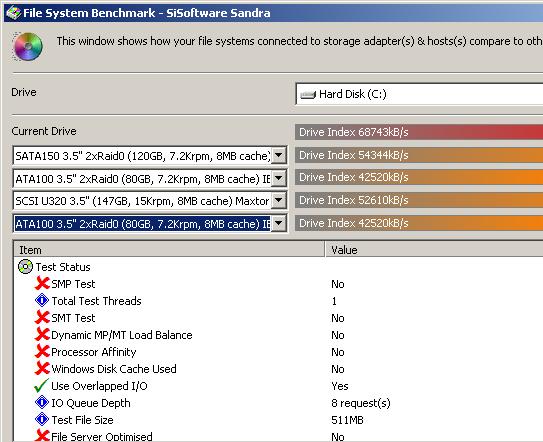Click the red Drive Index 68743kB/s bar
Image resolution: width=543 pixels, height=442 pixels.
tap(419, 132)
